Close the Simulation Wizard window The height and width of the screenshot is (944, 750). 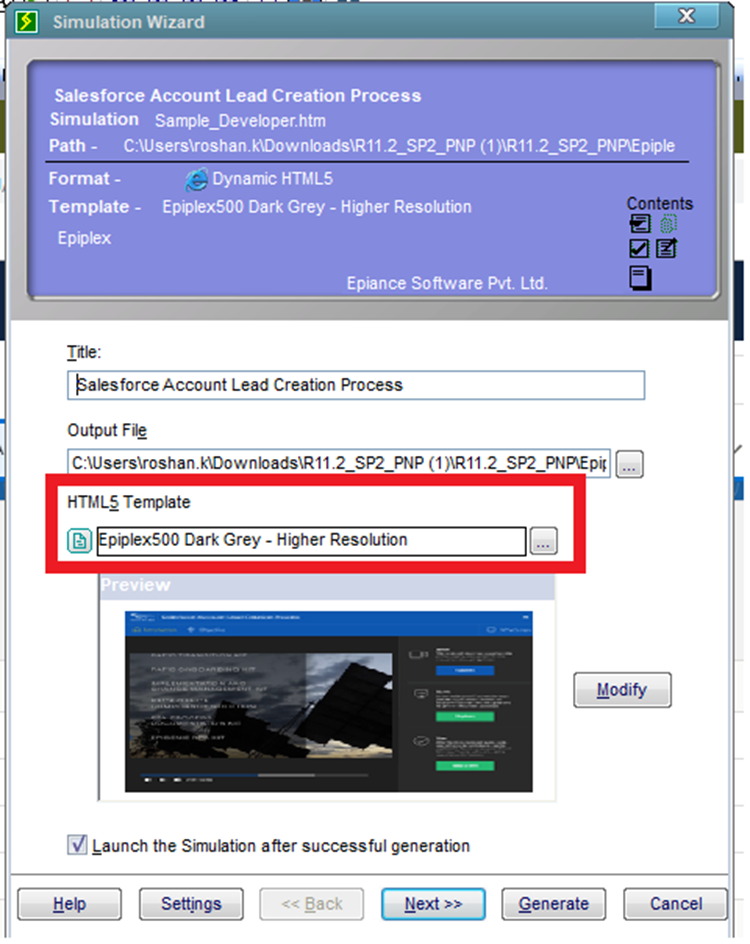(x=687, y=16)
